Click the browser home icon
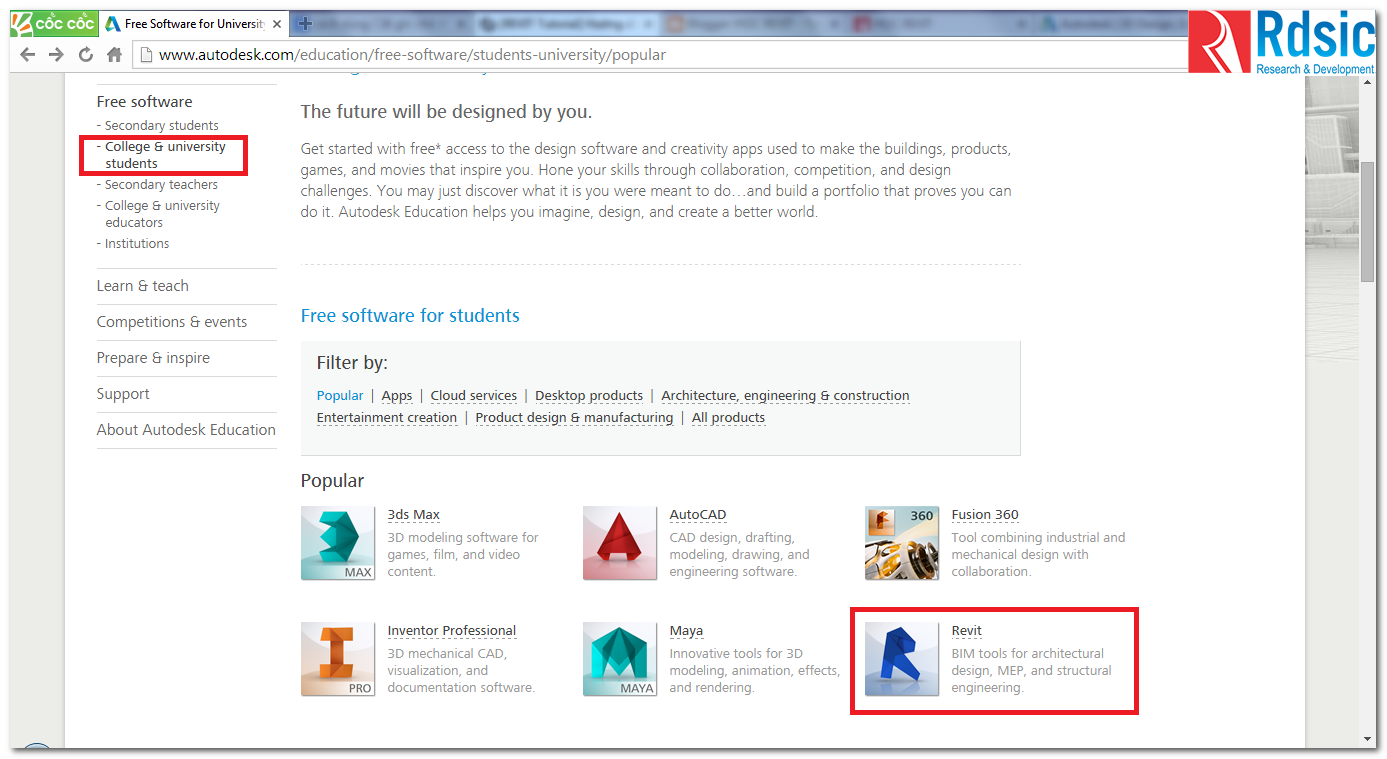 click(114, 55)
